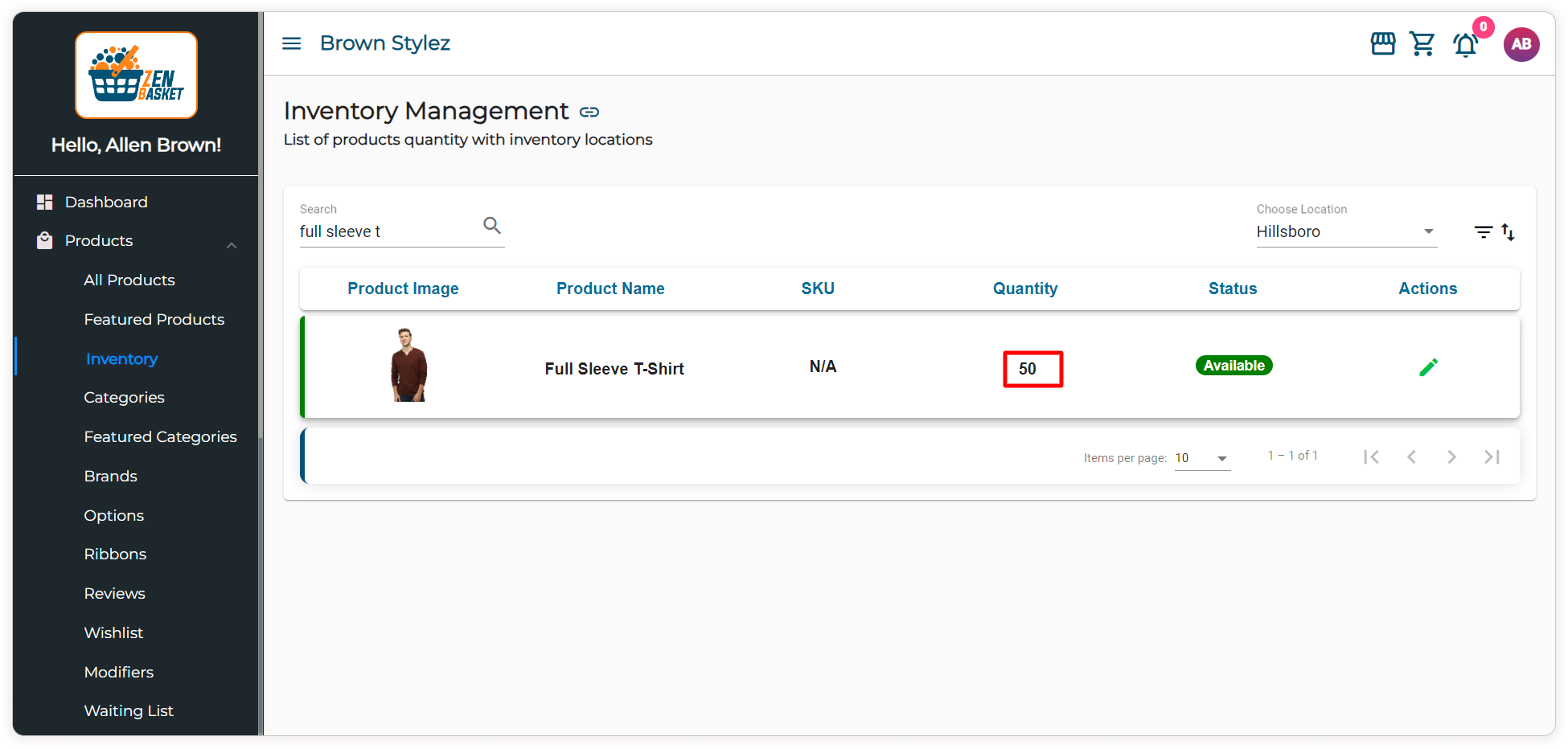Go to Dashboard in sidebar

[106, 202]
